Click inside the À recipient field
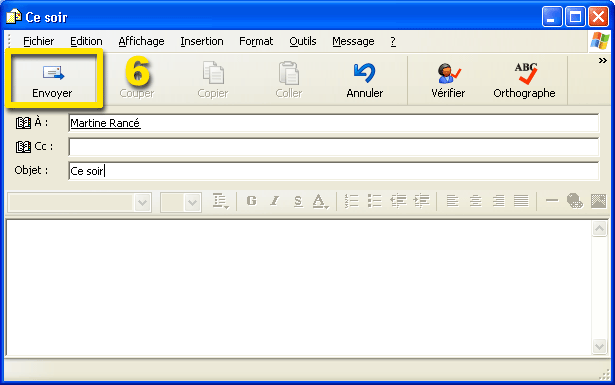The width and height of the screenshot is (615, 385). [334, 123]
